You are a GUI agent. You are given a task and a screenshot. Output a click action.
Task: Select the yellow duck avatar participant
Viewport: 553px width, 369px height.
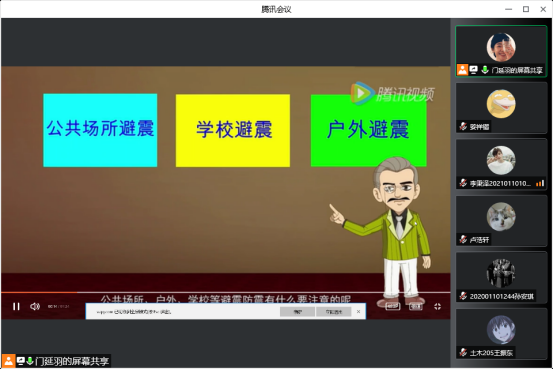(x=501, y=108)
